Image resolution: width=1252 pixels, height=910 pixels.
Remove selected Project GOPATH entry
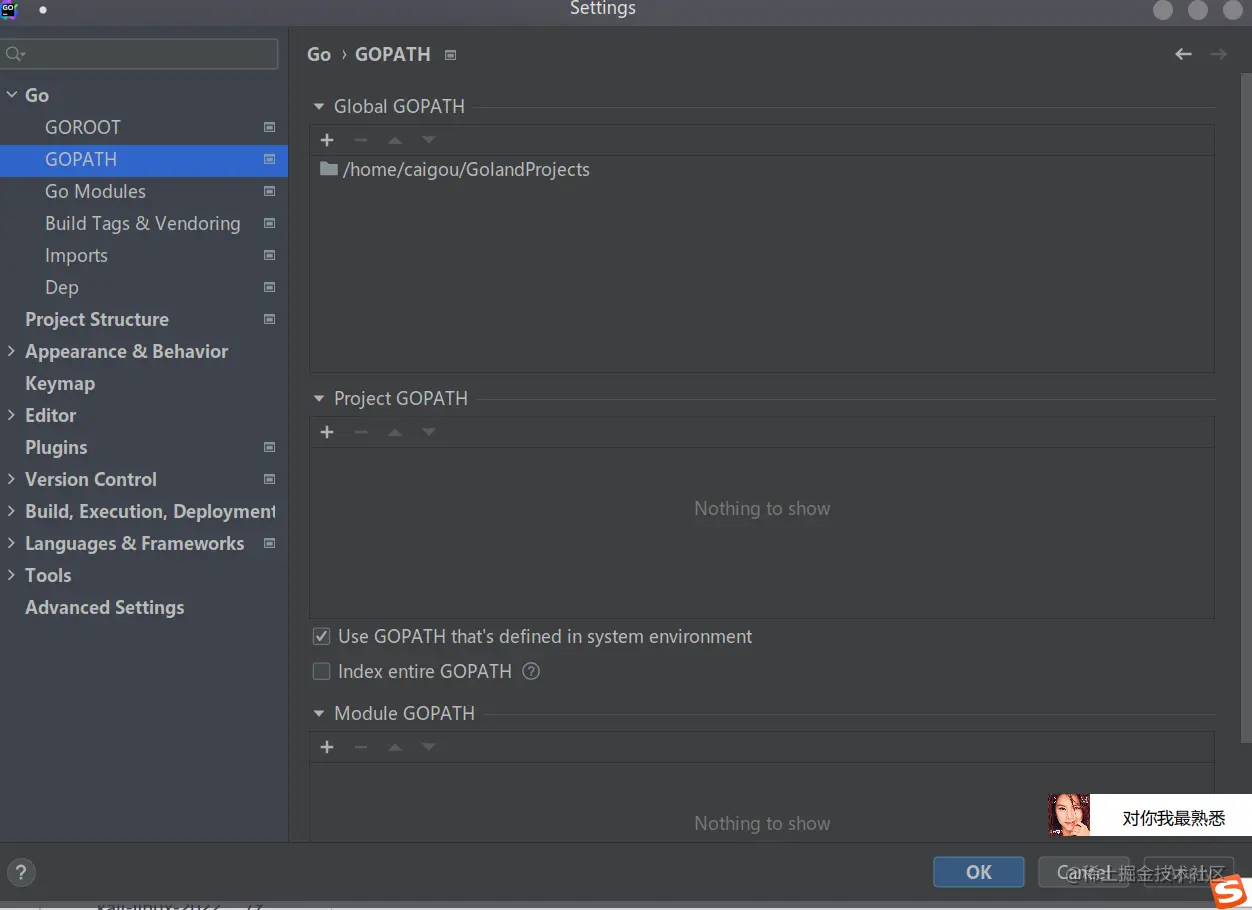(361, 432)
